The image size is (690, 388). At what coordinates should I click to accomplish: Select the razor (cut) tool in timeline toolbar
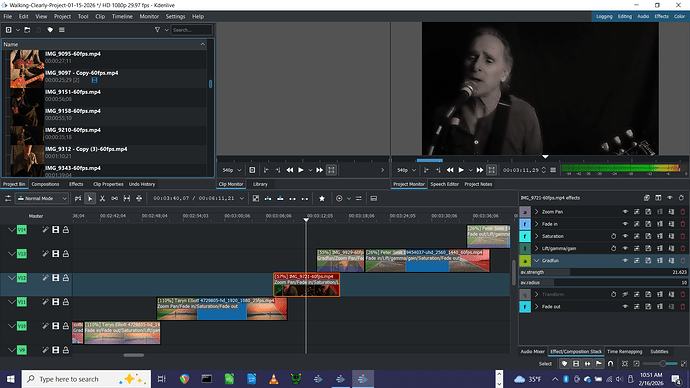(102, 198)
